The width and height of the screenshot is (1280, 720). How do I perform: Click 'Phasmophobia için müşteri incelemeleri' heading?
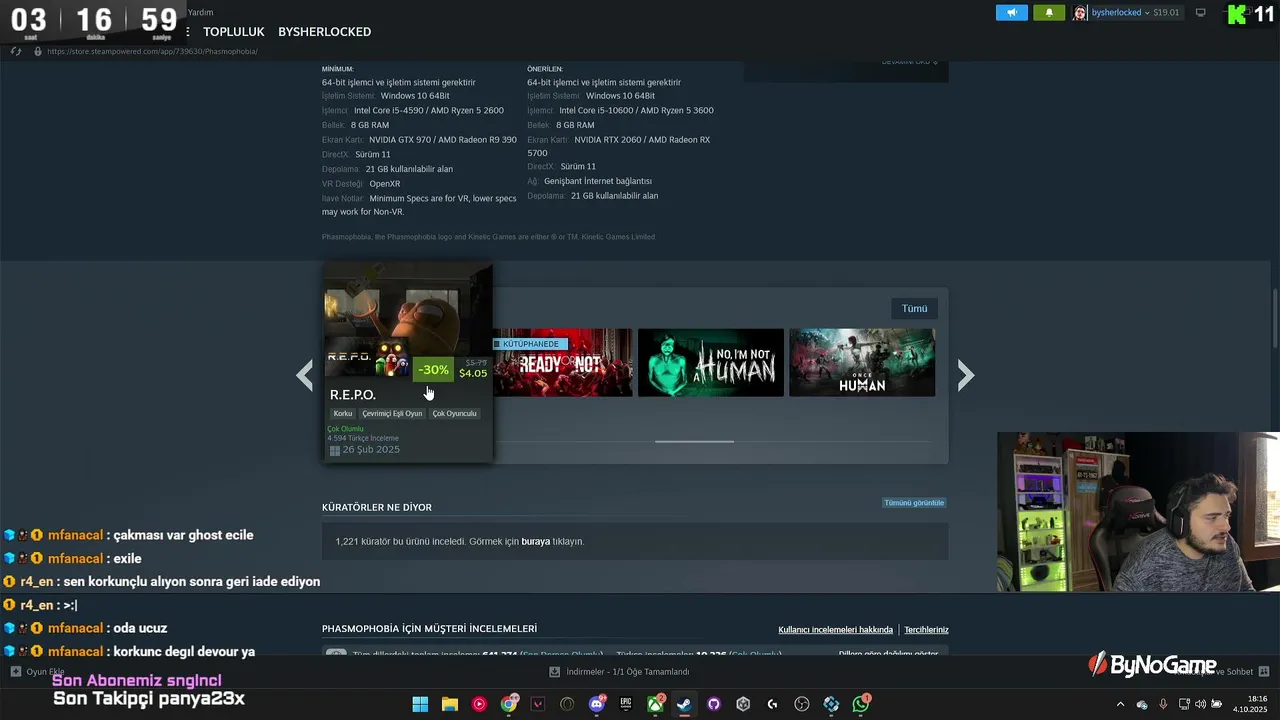(429, 629)
